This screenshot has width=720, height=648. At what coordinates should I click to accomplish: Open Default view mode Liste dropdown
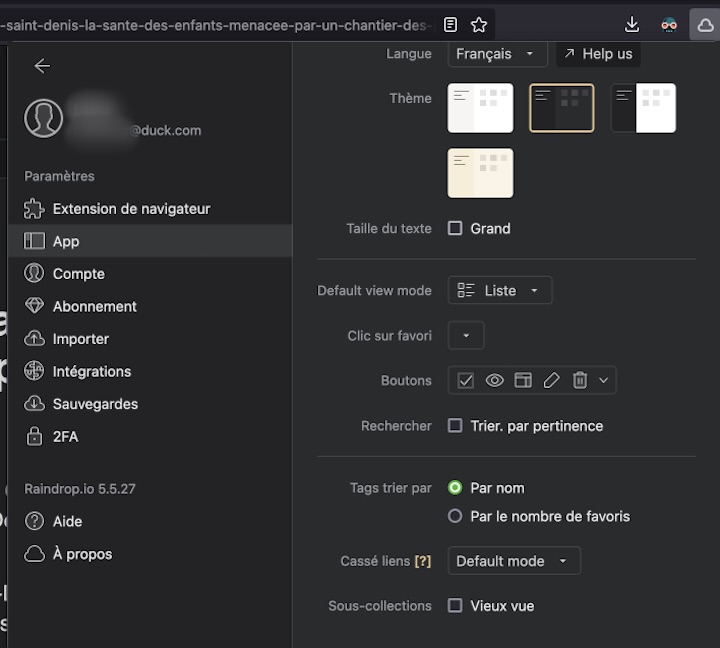point(499,290)
